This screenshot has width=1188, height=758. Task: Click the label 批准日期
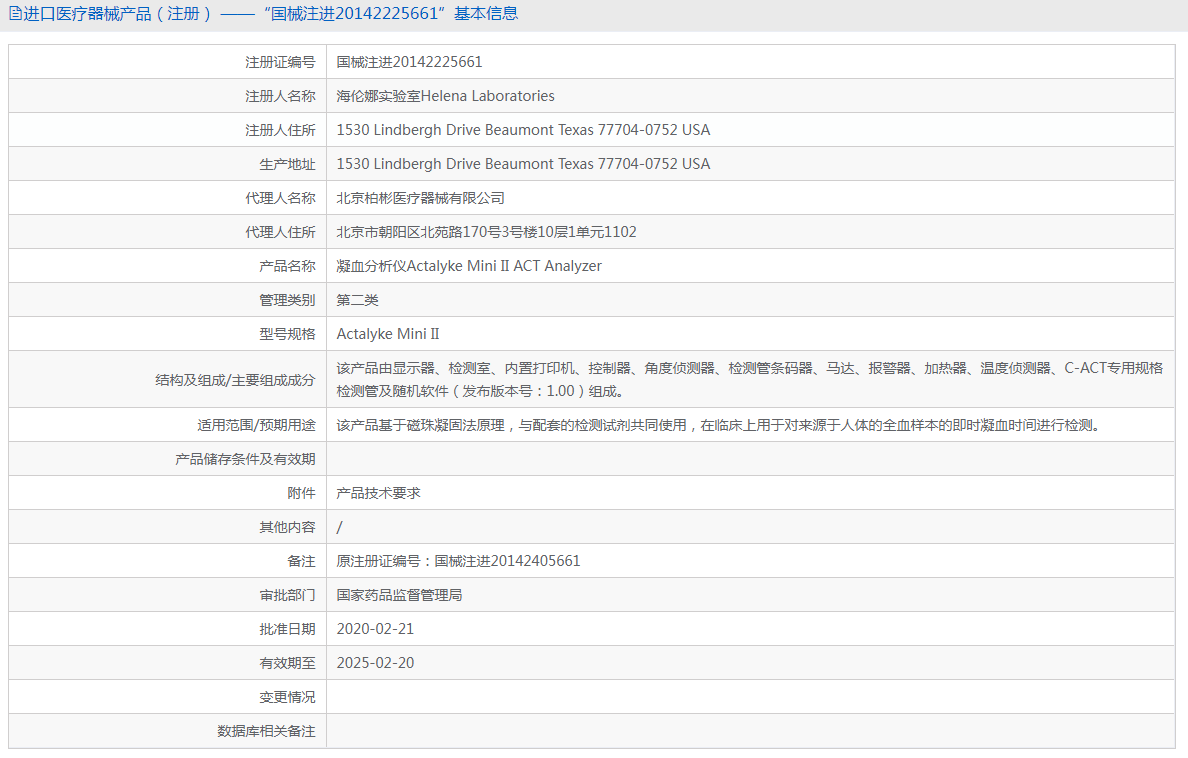pos(286,631)
